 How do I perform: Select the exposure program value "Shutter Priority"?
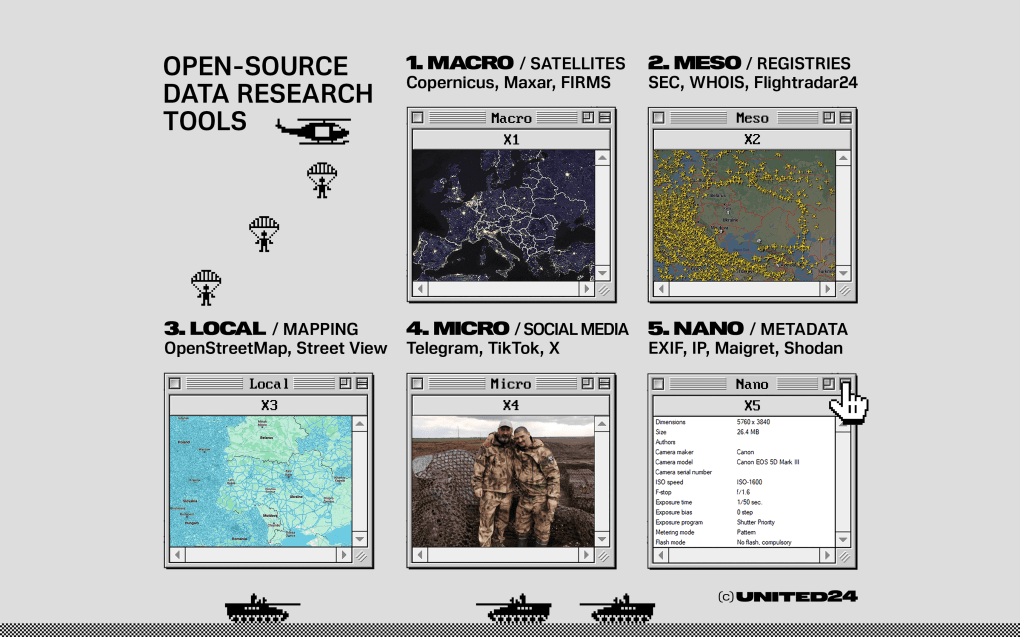point(755,522)
